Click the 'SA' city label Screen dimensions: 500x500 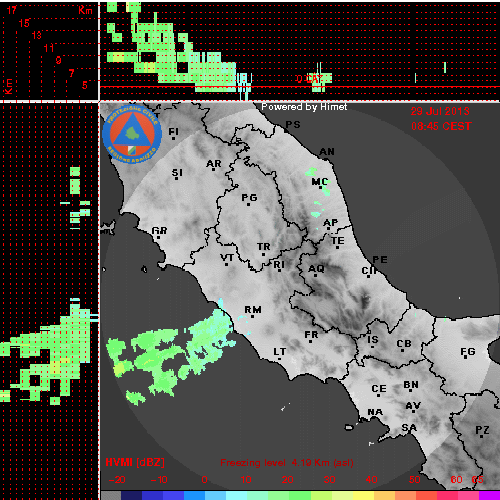(409, 427)
